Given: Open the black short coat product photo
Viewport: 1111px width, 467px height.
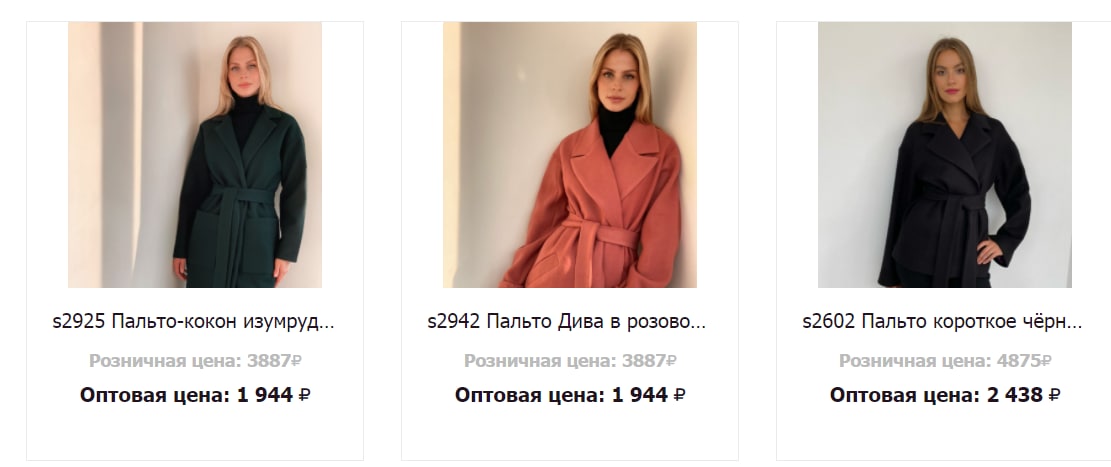Looking at the screenshot, I should 944,154.
